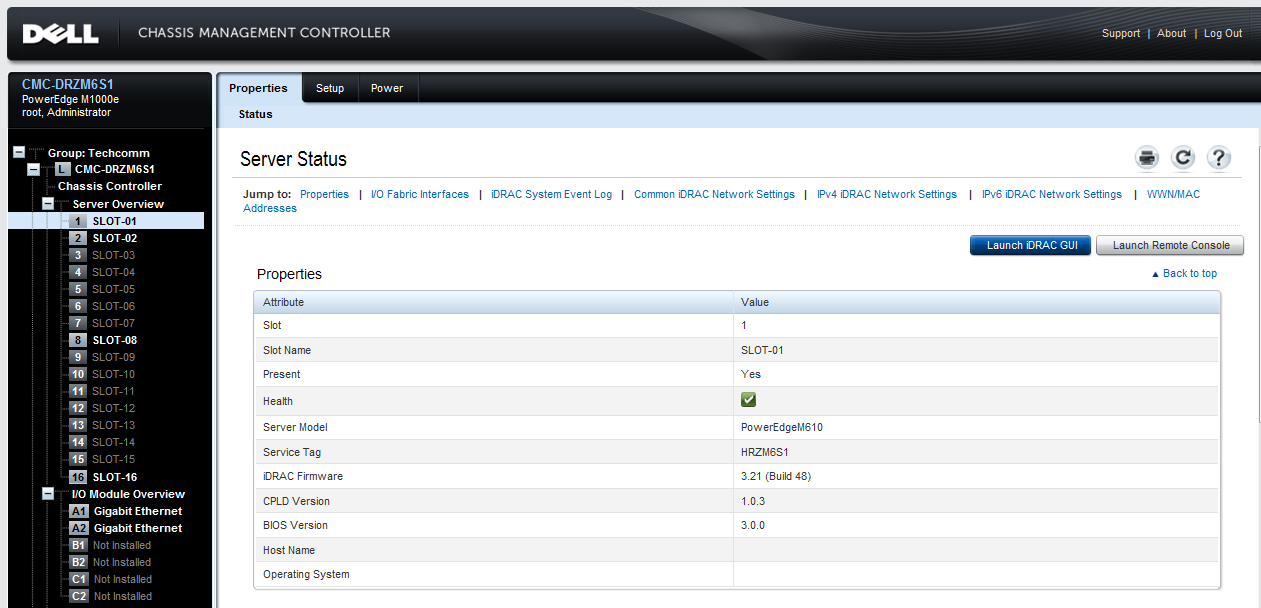This screenshot has width=1261, height=608.
Task: Switch to the Properties tab
Action: [258, 88]
